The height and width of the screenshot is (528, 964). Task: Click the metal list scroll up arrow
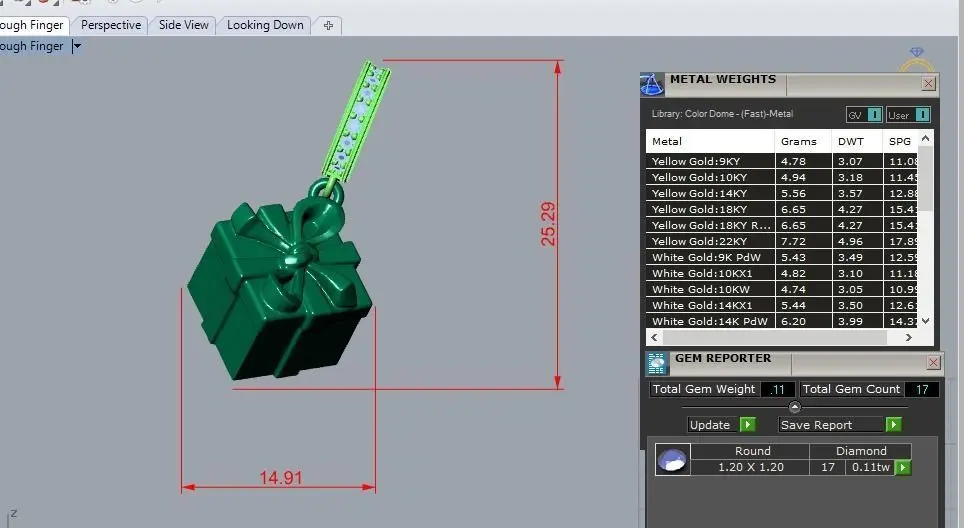click(x=925, y=139)
